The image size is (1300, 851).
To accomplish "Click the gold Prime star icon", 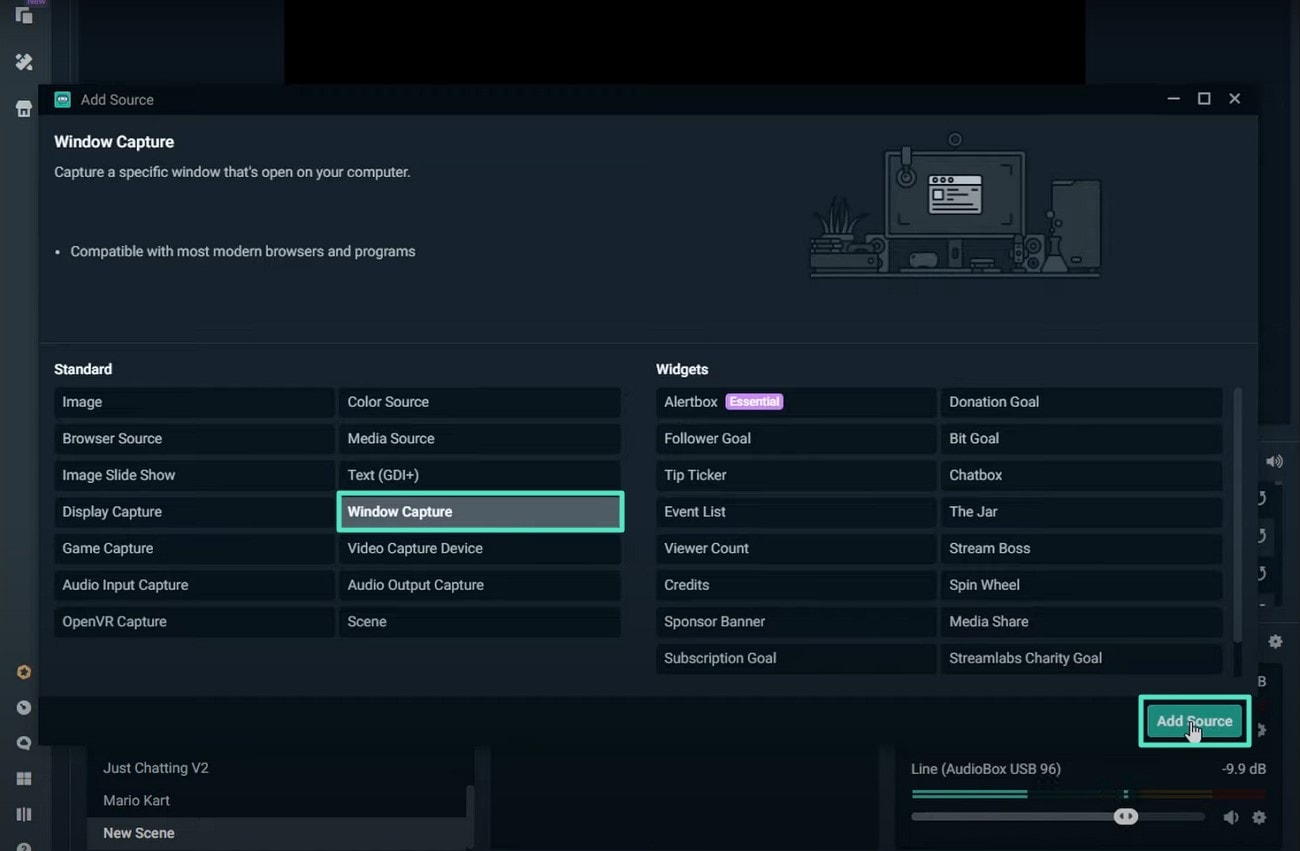I will point(24,672).
